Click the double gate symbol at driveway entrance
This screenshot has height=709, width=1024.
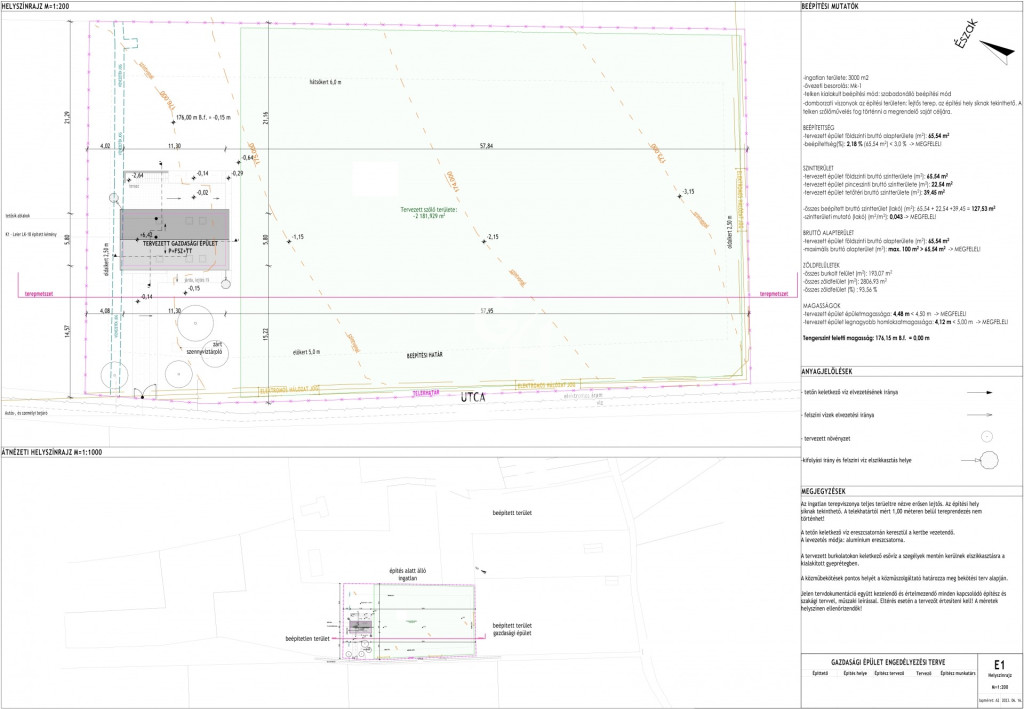click(143, 391)
